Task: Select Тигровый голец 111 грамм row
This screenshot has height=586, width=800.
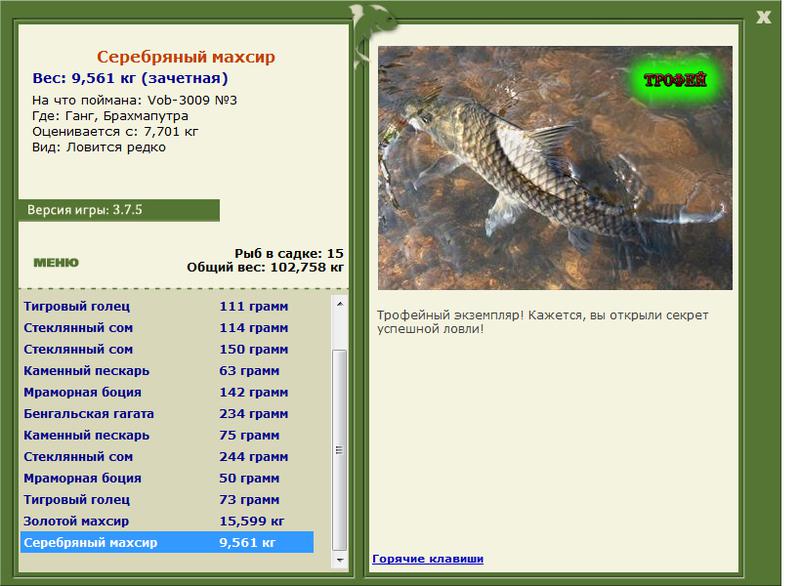Action: coord(167,307)
